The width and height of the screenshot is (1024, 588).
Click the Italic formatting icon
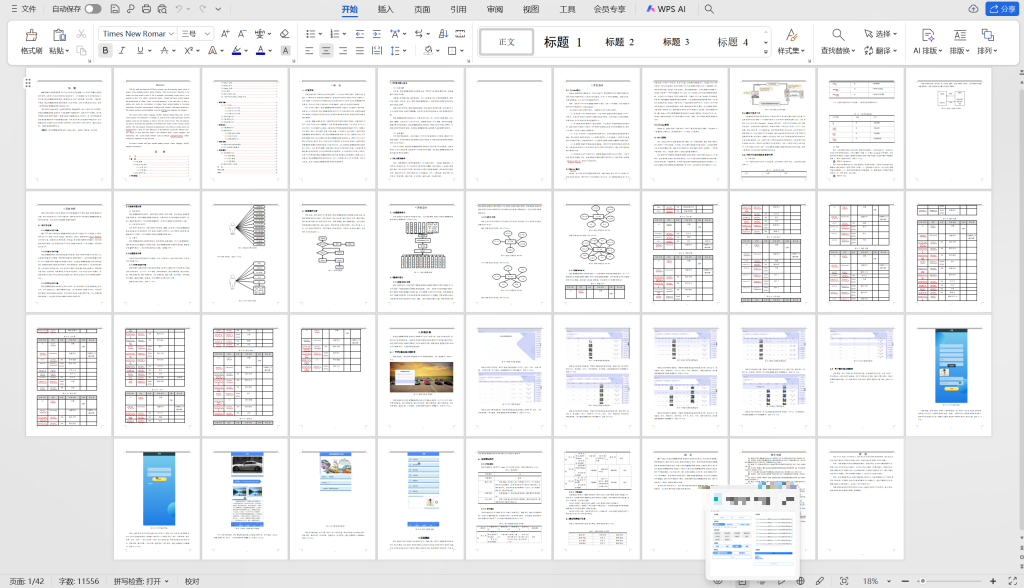pyautogui.click(x=121, y=50)
